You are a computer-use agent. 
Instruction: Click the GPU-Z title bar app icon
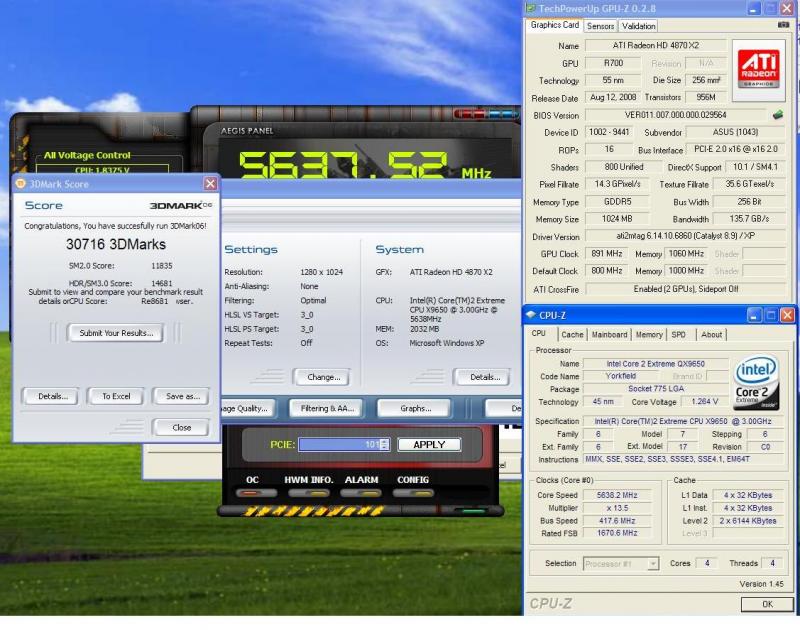531,8
